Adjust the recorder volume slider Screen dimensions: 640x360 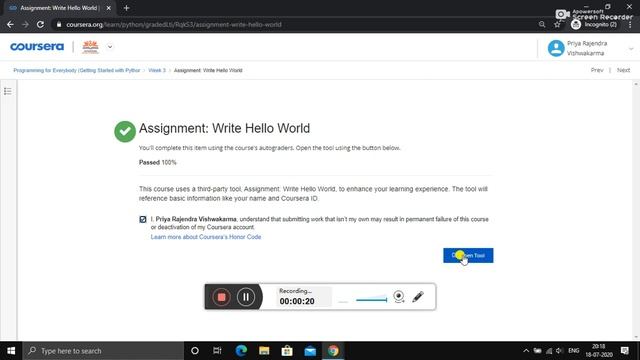(371, 300)
